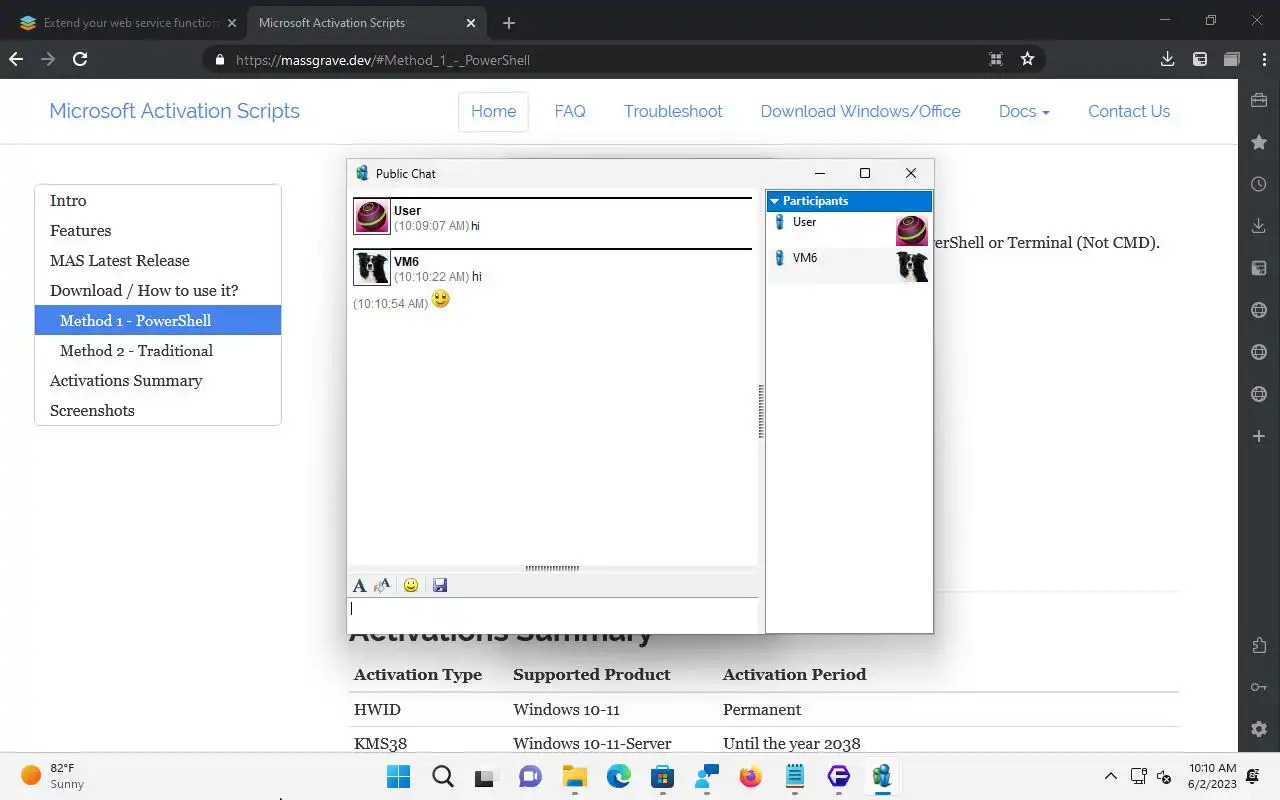Open the Home nav item
The height and width of the screenshot is (800, 1280).
(493, 111)
